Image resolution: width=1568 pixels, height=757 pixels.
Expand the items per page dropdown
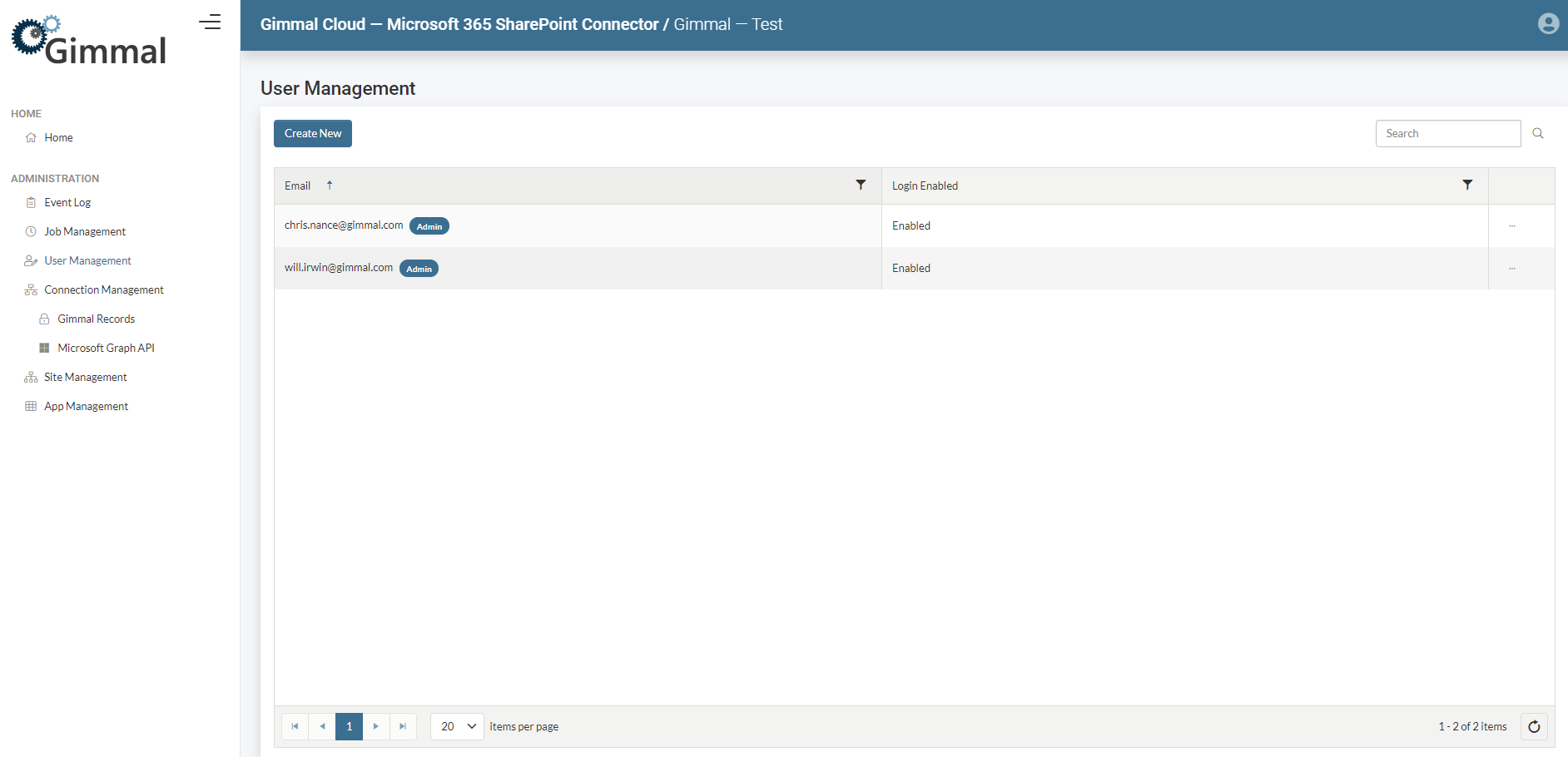click(x=457, y=726)
